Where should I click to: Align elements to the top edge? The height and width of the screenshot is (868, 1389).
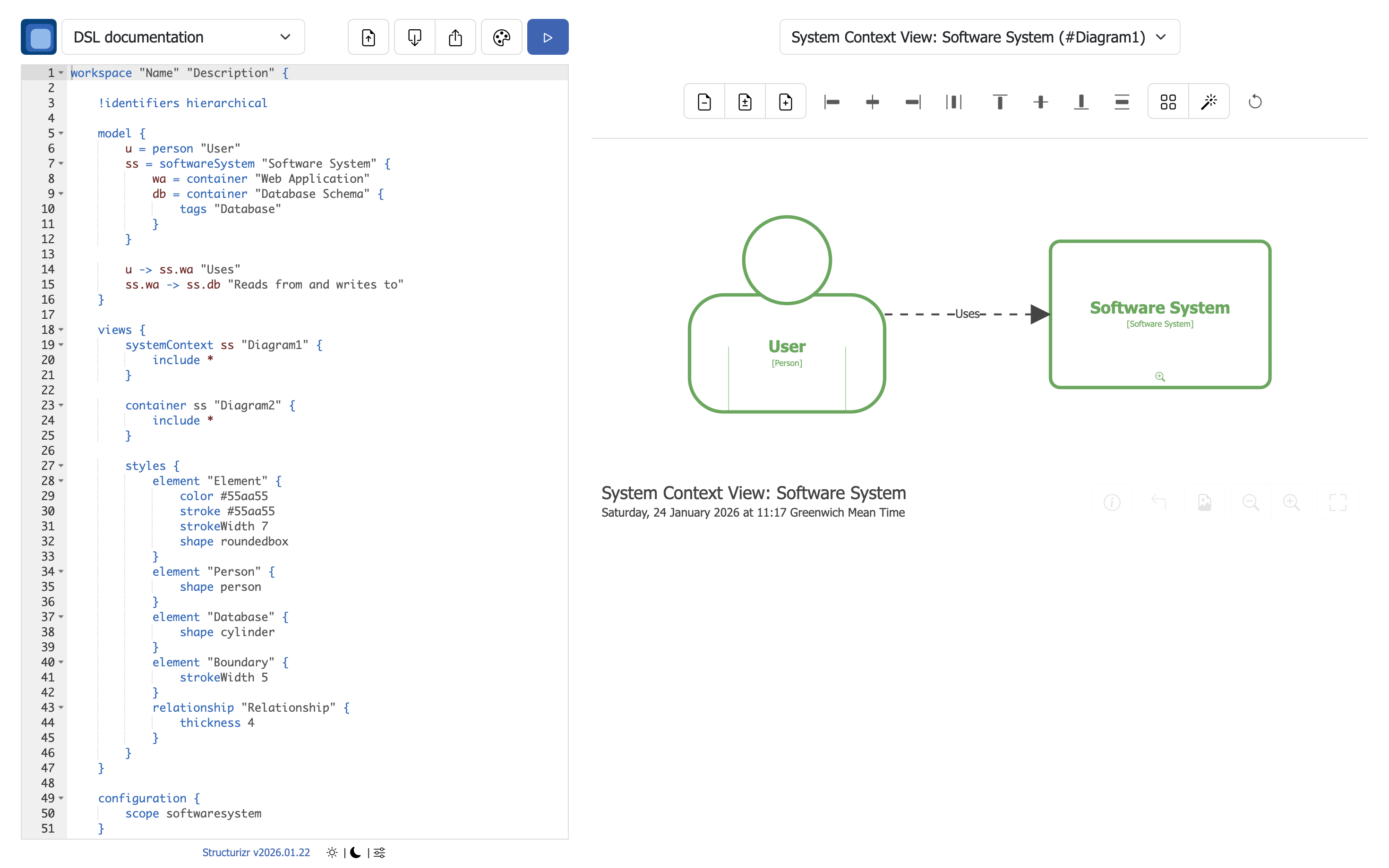click(x=999, y=102)
